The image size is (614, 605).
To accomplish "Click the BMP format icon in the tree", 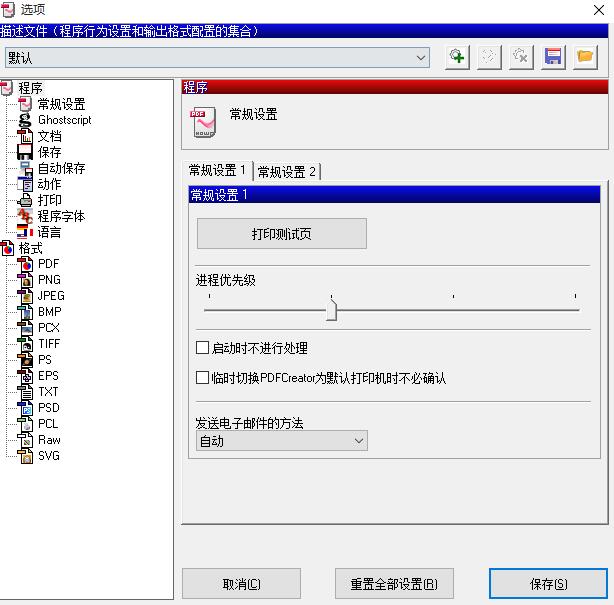I will click(x=25, y=312).
